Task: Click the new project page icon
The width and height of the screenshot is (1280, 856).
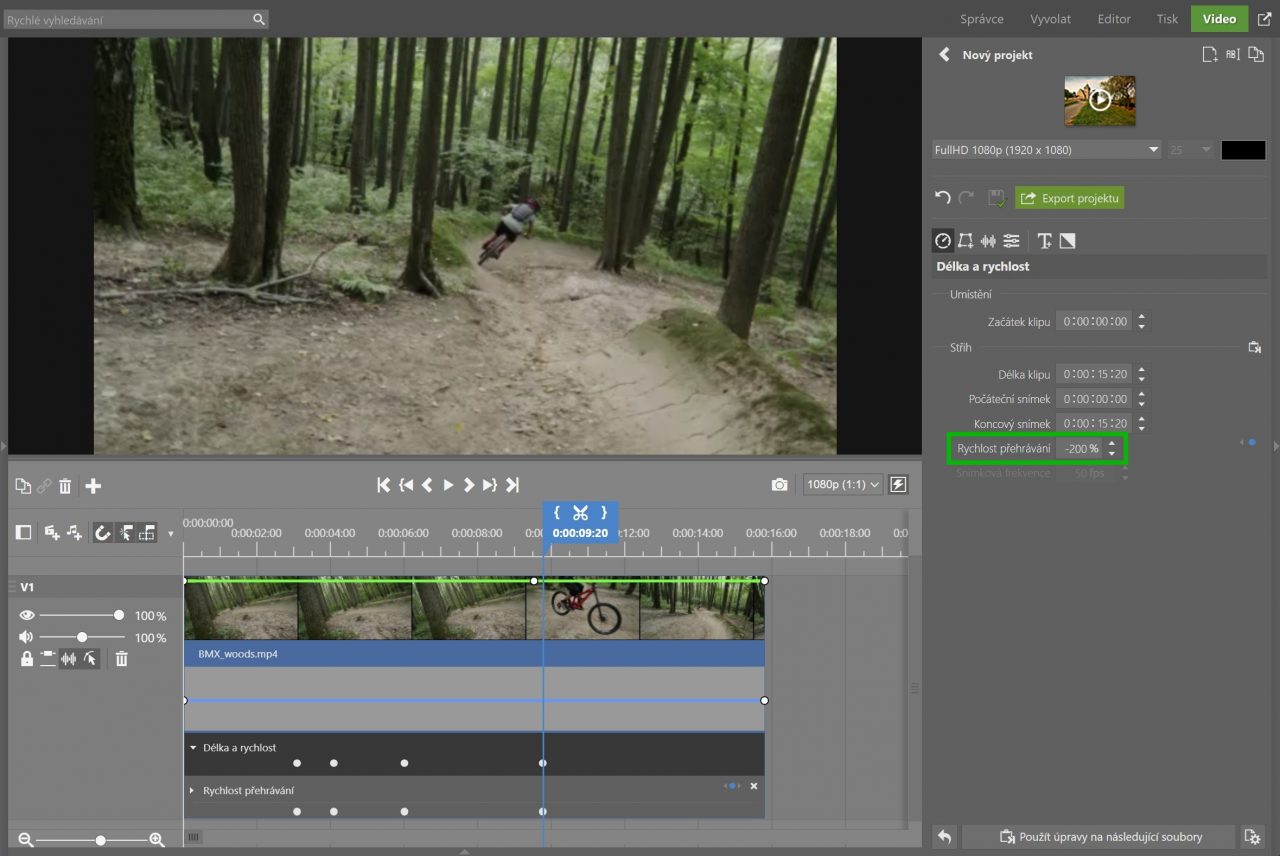Action: 1210,55
